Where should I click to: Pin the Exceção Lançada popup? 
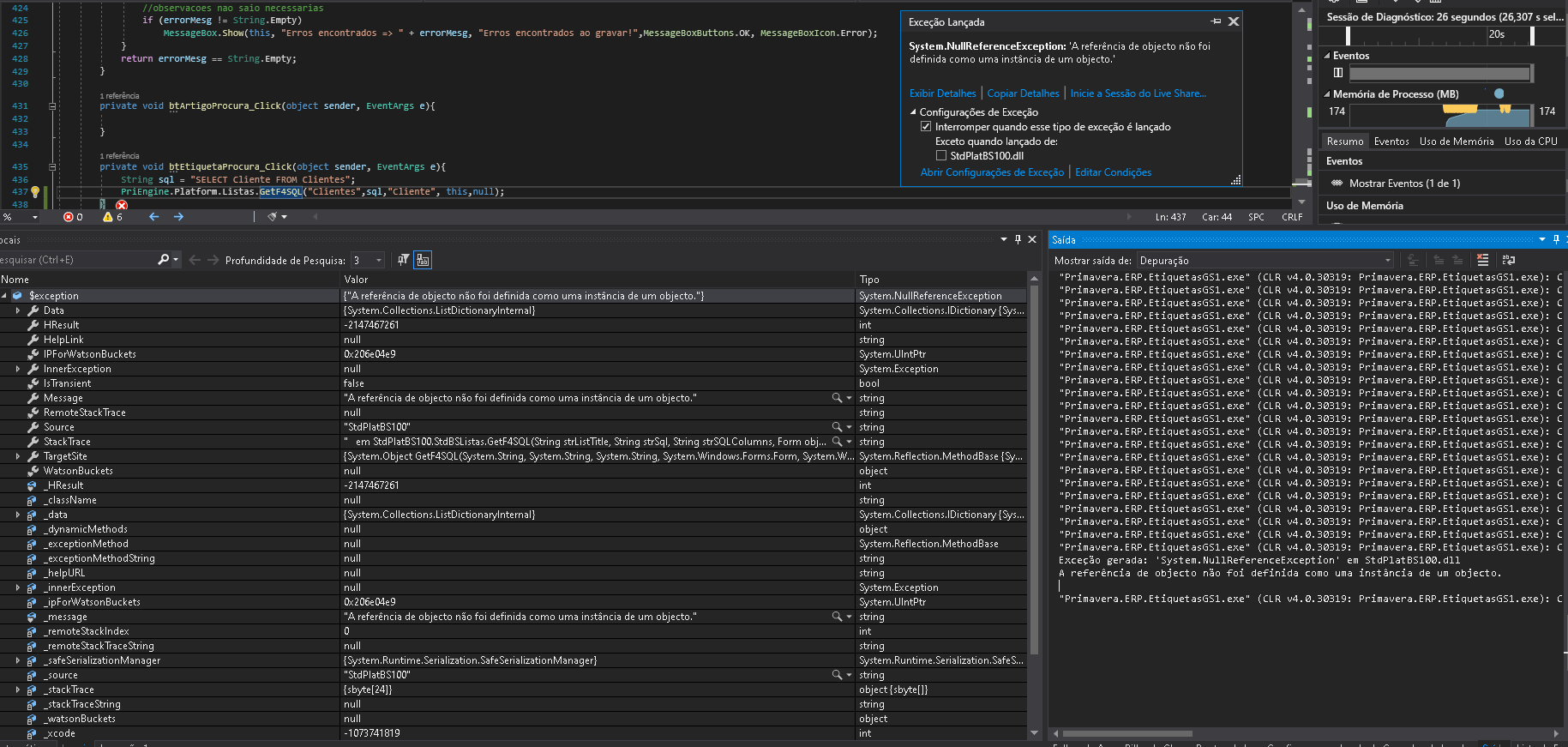1216,21
